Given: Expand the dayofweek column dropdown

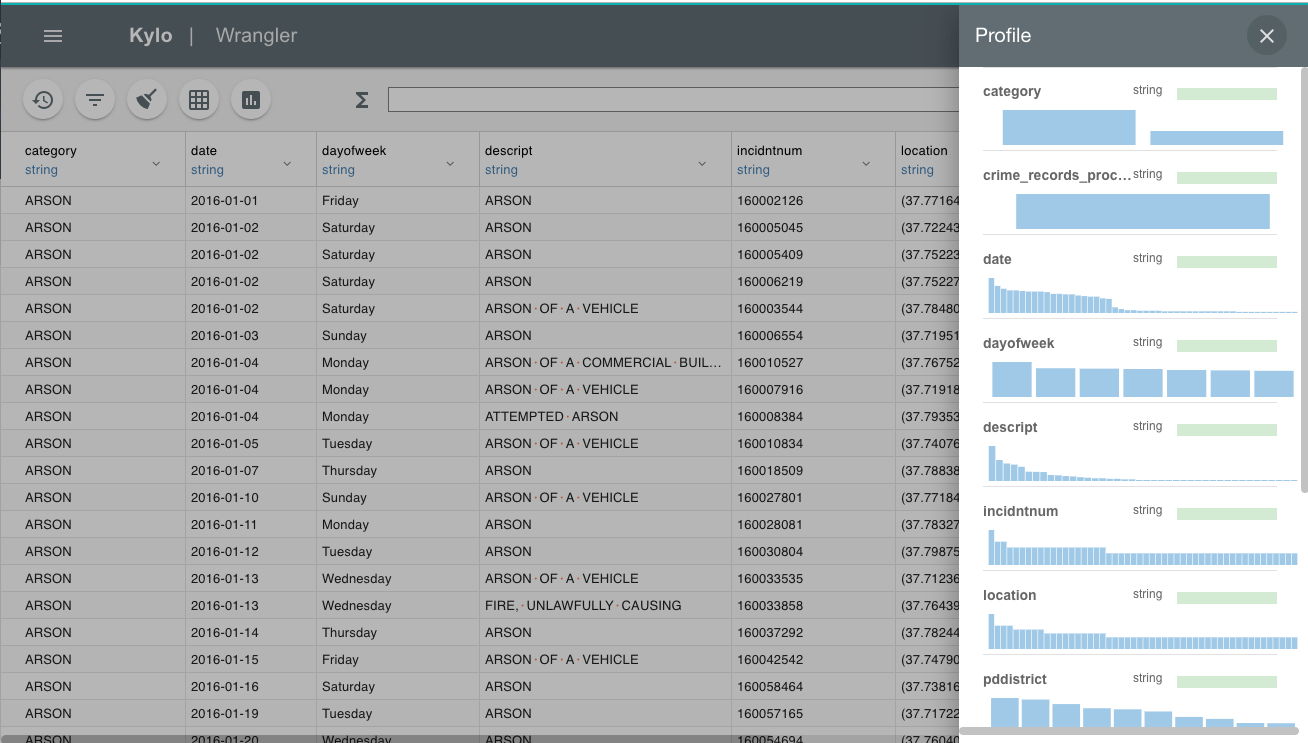Looking at the screenshot, I should pos(450,163).
